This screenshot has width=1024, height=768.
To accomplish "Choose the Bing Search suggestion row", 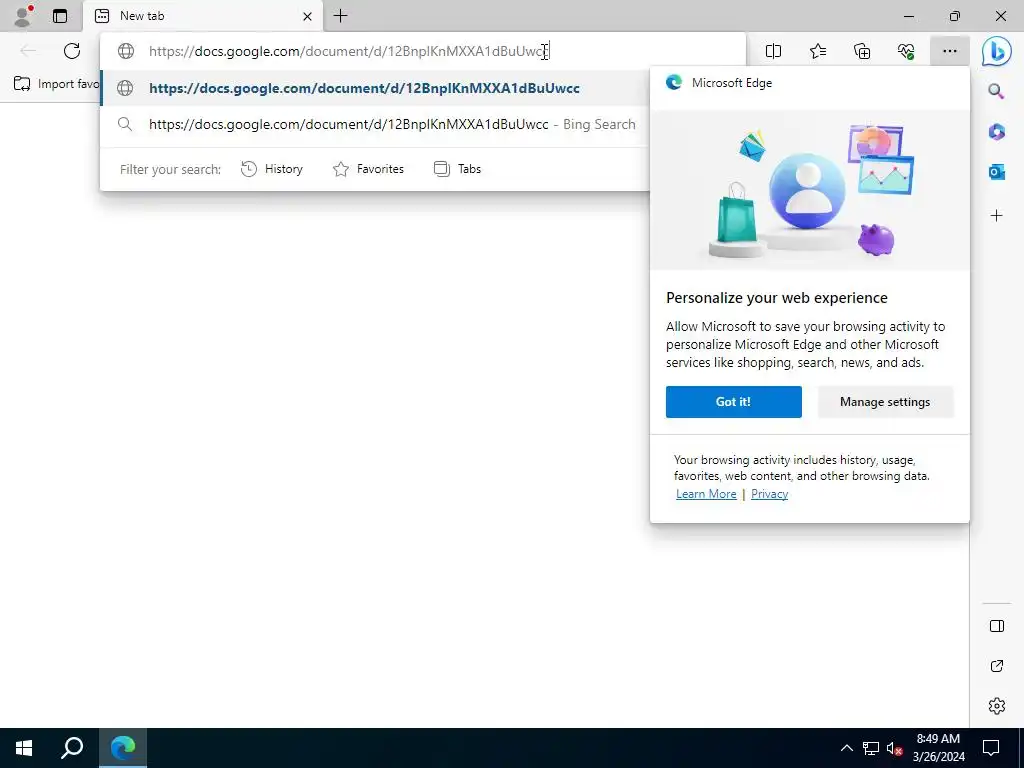I will (x=375, y=124).
